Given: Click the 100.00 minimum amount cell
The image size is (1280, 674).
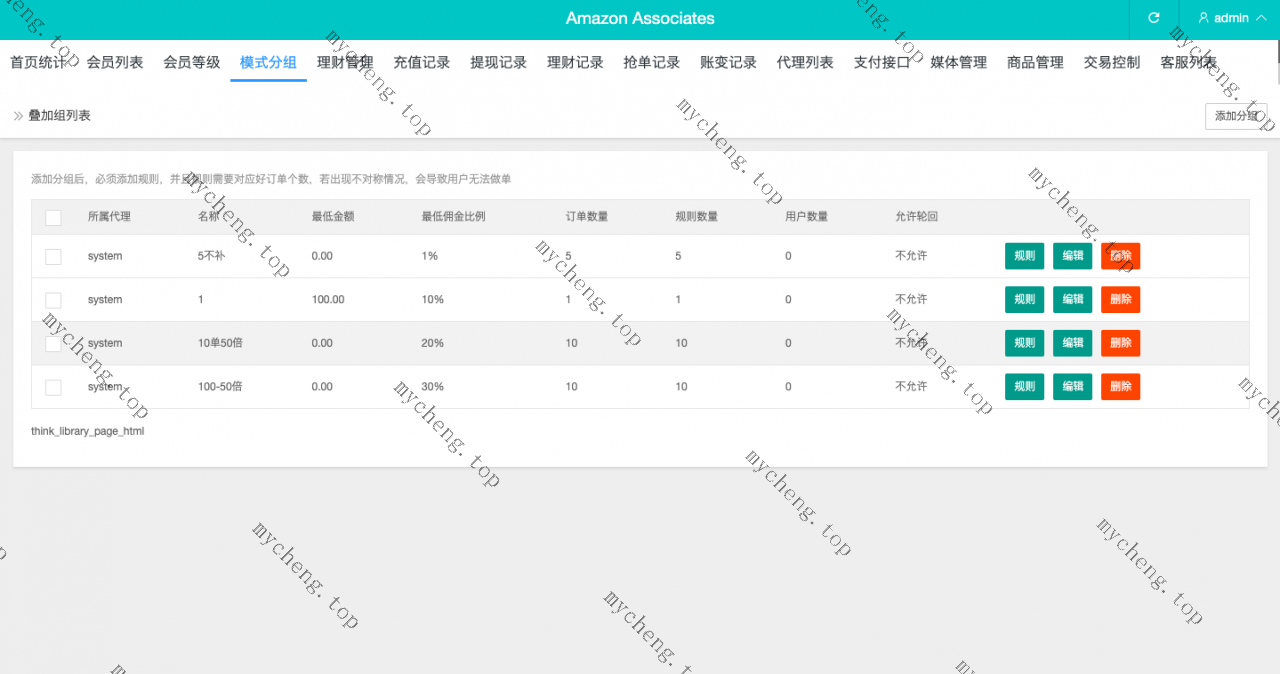Looking at the screenshot, I should pyautogui.click(x=328, y=300).
